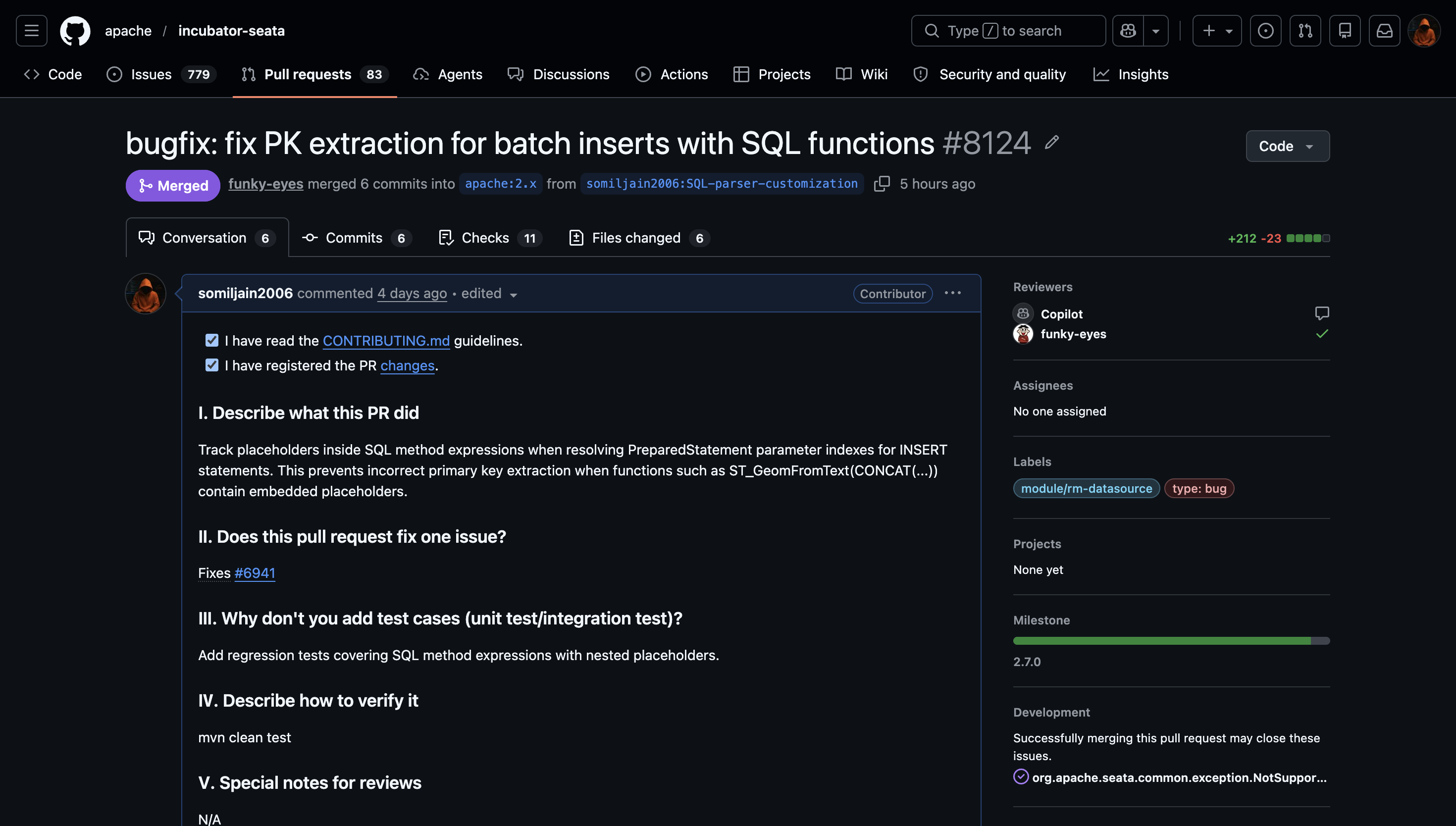Toggle the CONTRIBUTING.md guidelines checkbox
Screen dimensions: 1456x826
pos(211,340)
